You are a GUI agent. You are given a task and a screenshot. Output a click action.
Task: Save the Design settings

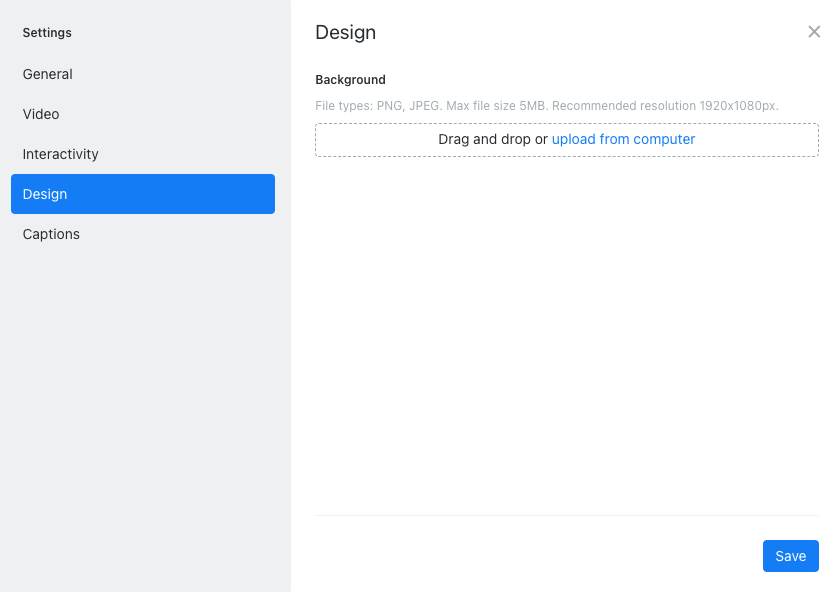(x=790, y=556)
